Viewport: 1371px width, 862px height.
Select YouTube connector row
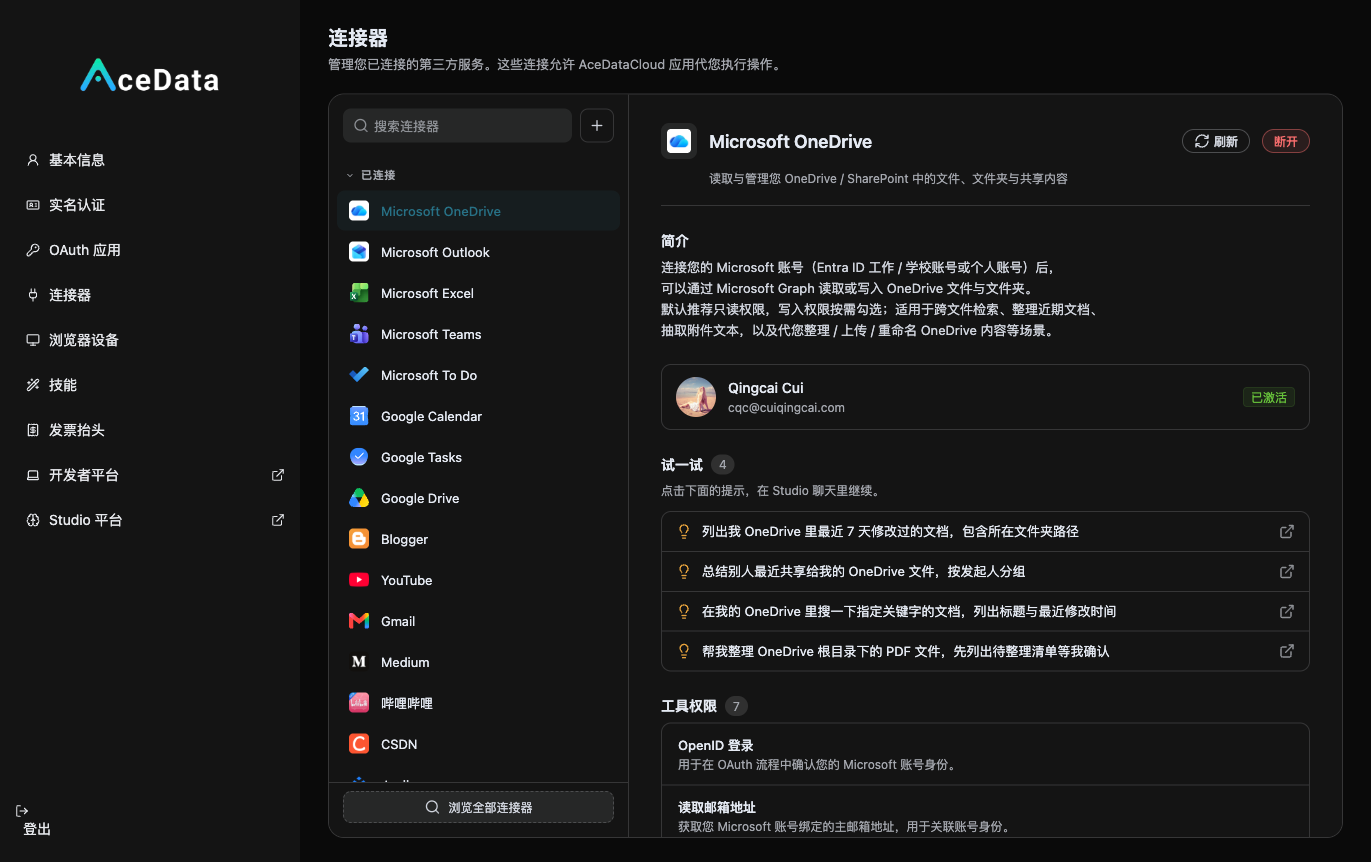click(478, 580)
